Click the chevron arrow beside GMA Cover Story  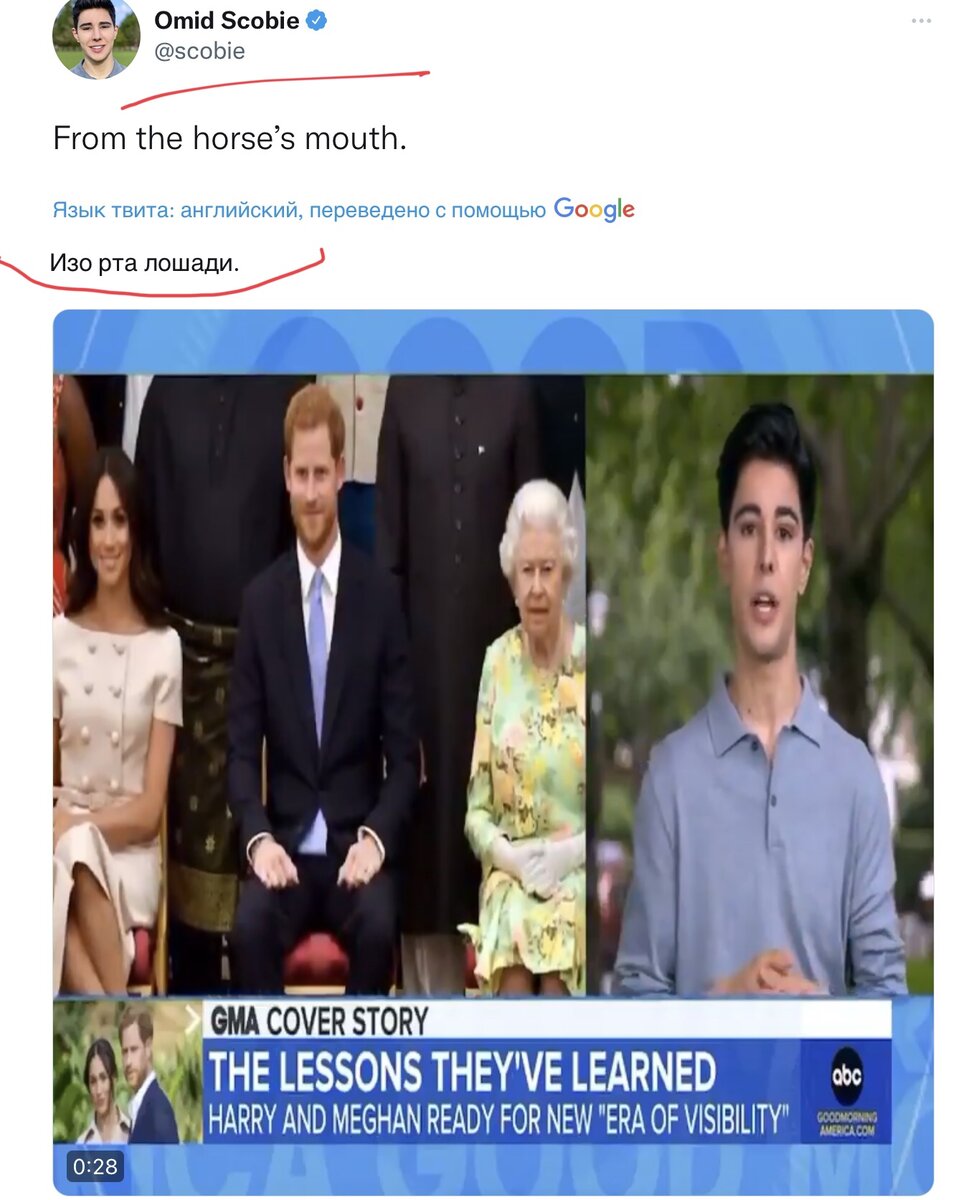point(193,1020)
